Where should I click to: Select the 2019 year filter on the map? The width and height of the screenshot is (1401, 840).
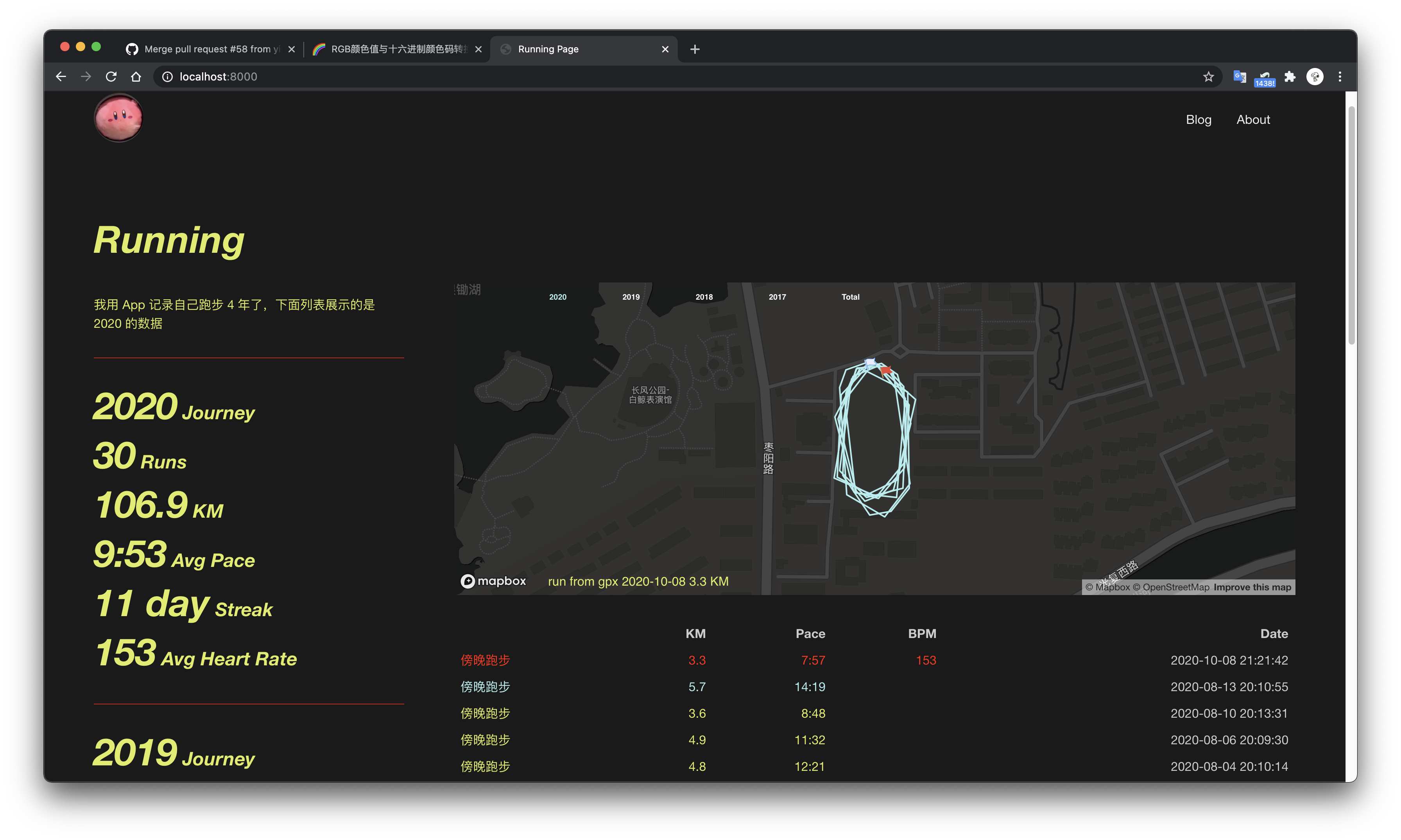630,297
